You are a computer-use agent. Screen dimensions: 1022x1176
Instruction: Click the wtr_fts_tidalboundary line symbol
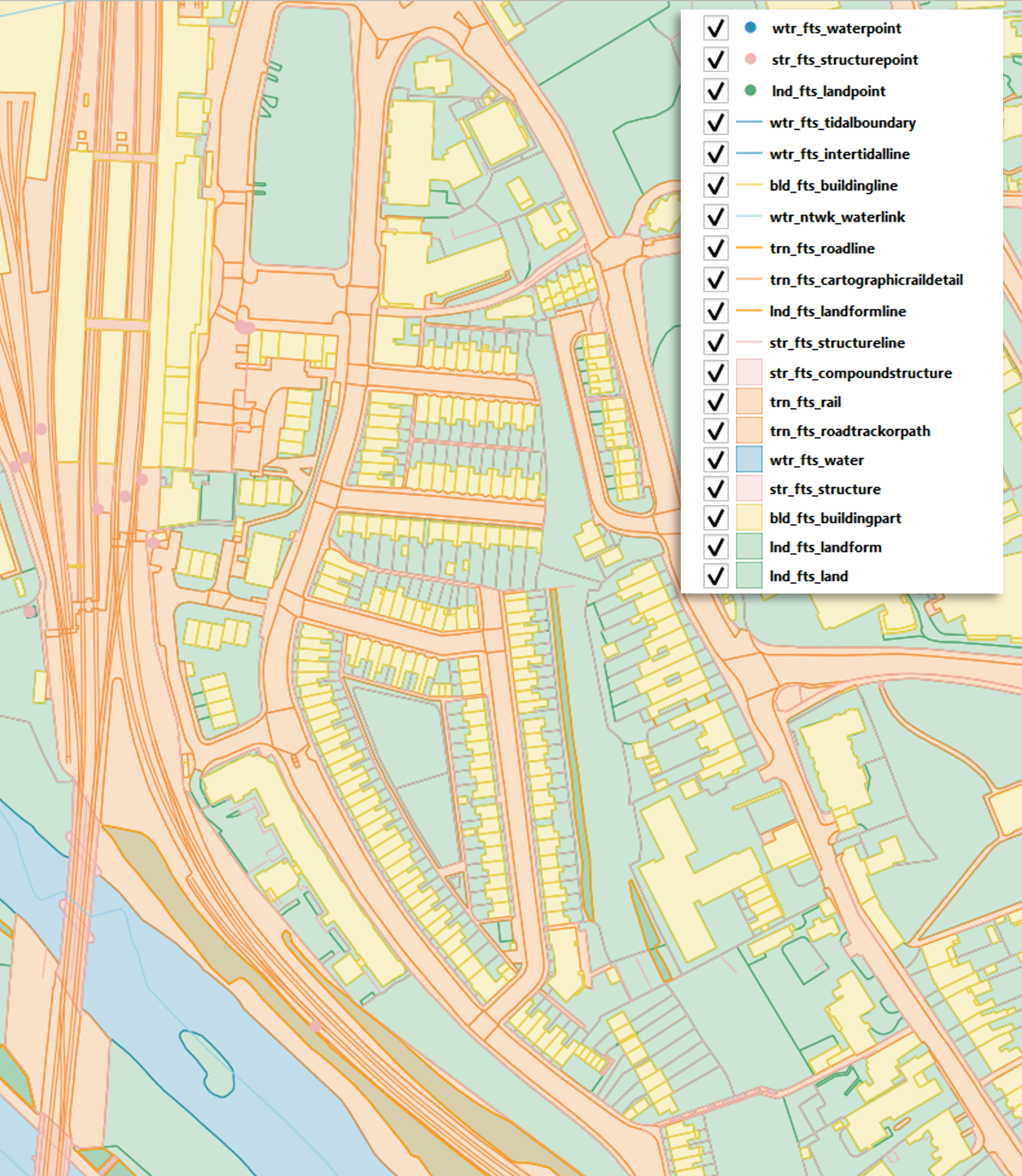click(x=749, y=122)
